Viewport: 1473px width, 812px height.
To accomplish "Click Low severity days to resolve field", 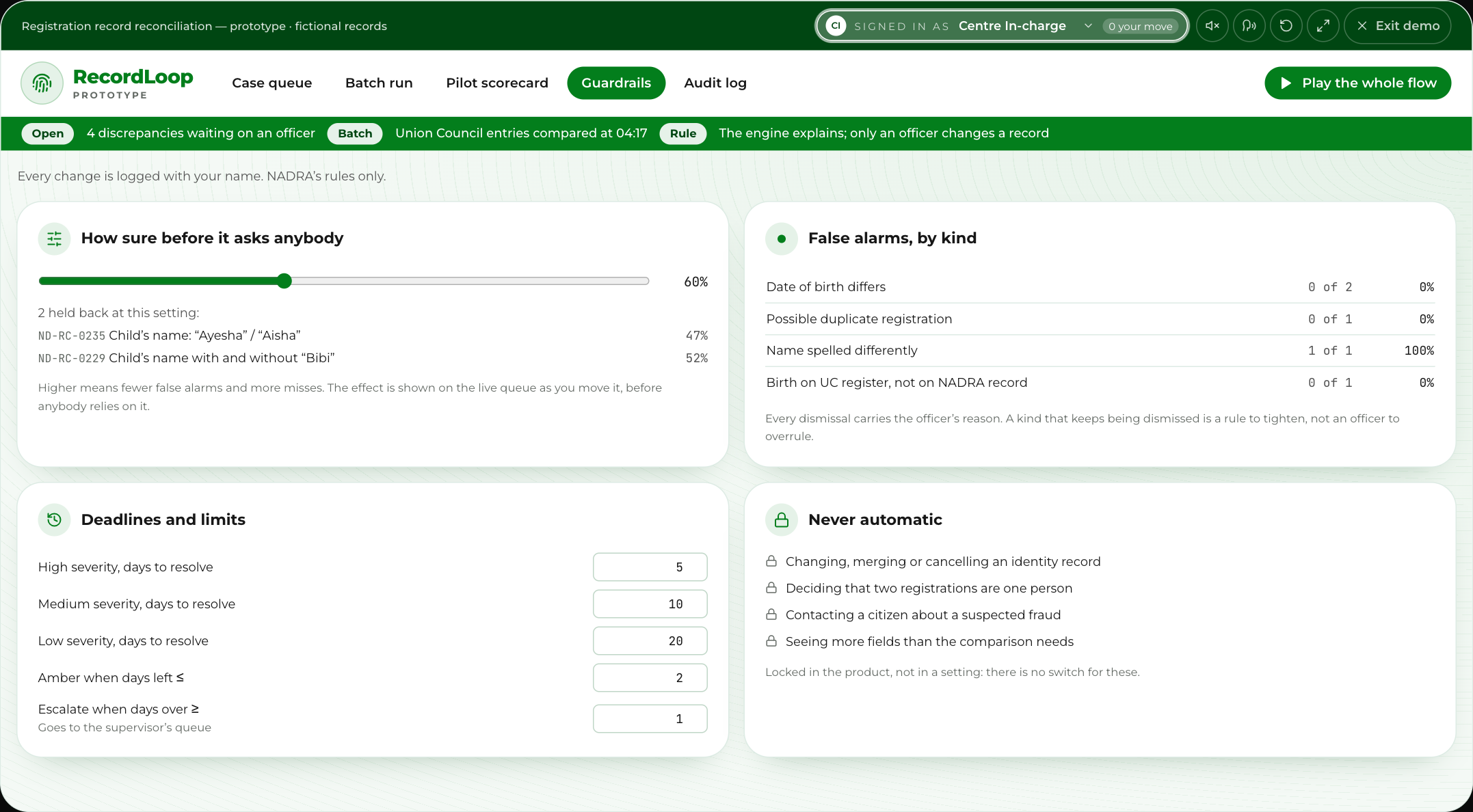I will point(650,641).
